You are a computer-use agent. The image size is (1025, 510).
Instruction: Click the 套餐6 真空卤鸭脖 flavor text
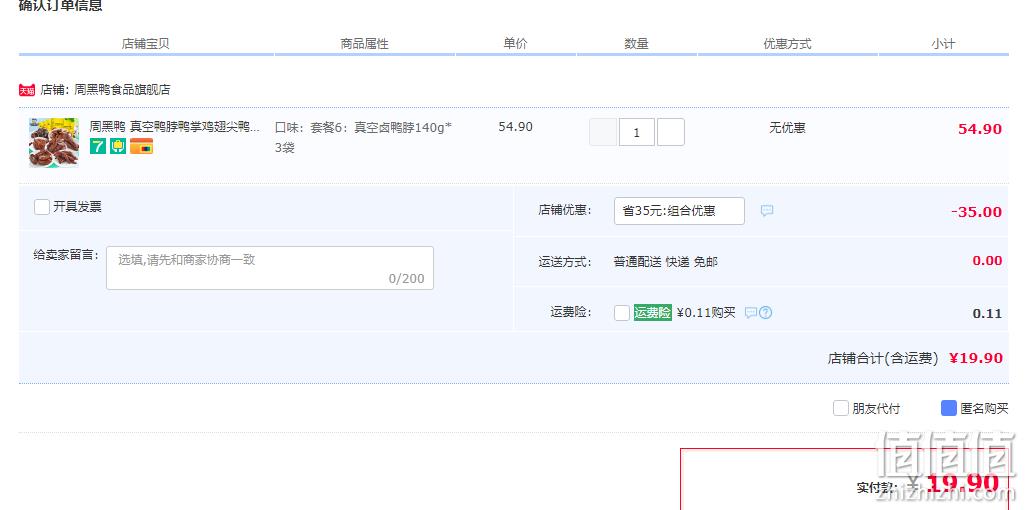(x=363, y=137)
